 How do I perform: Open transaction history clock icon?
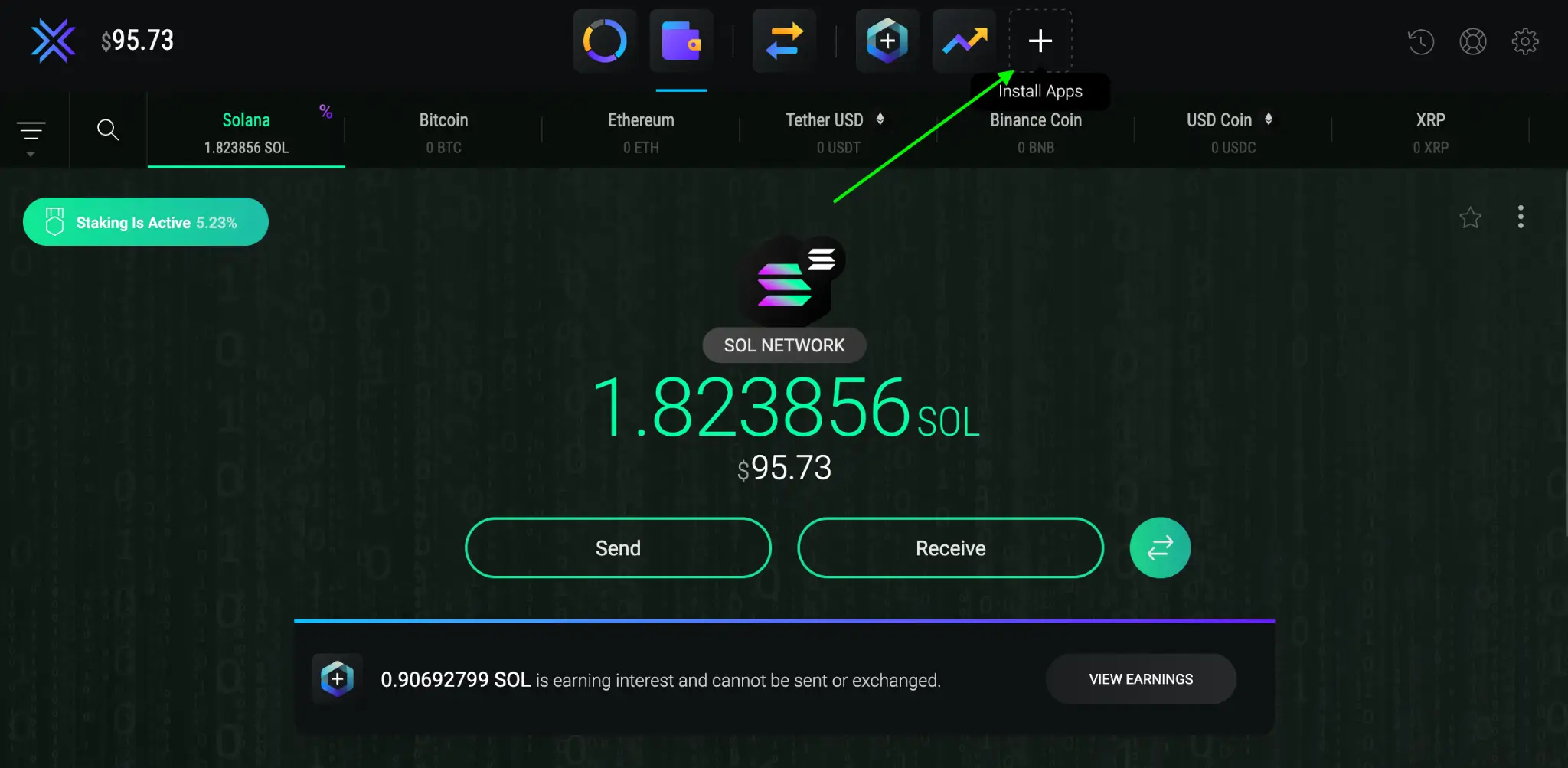tap(1421, 41)
